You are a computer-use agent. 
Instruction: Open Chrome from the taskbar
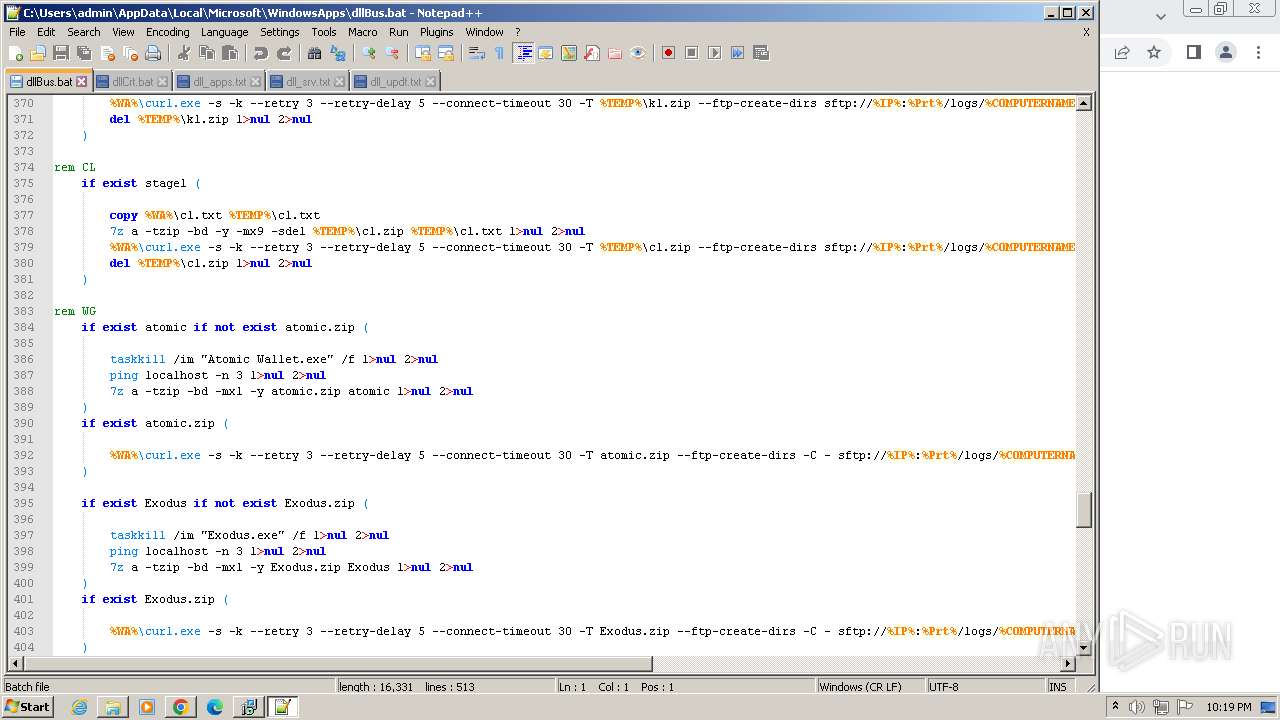[181, 707]
